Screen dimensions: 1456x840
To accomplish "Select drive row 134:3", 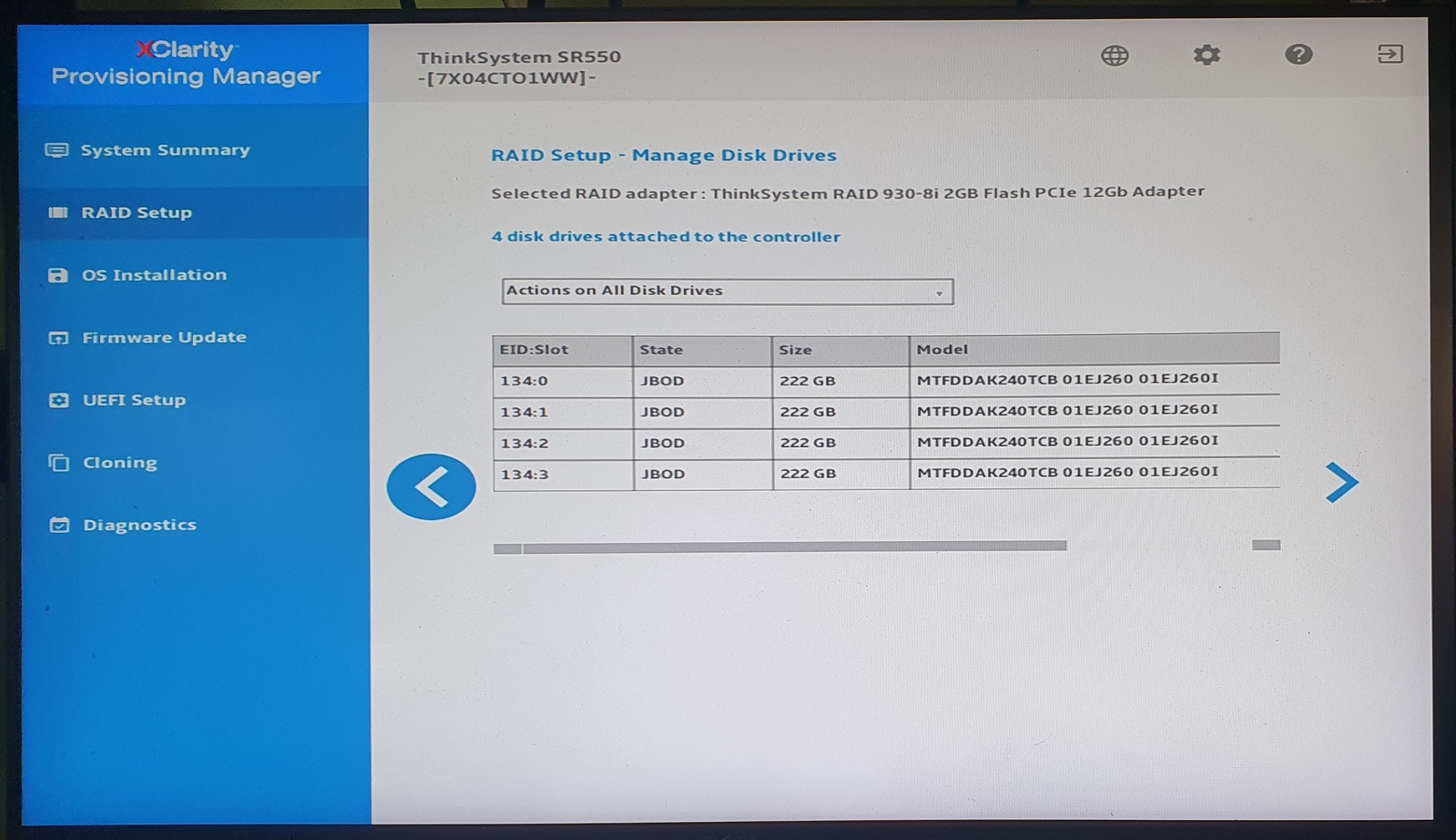I will point(886,474).
